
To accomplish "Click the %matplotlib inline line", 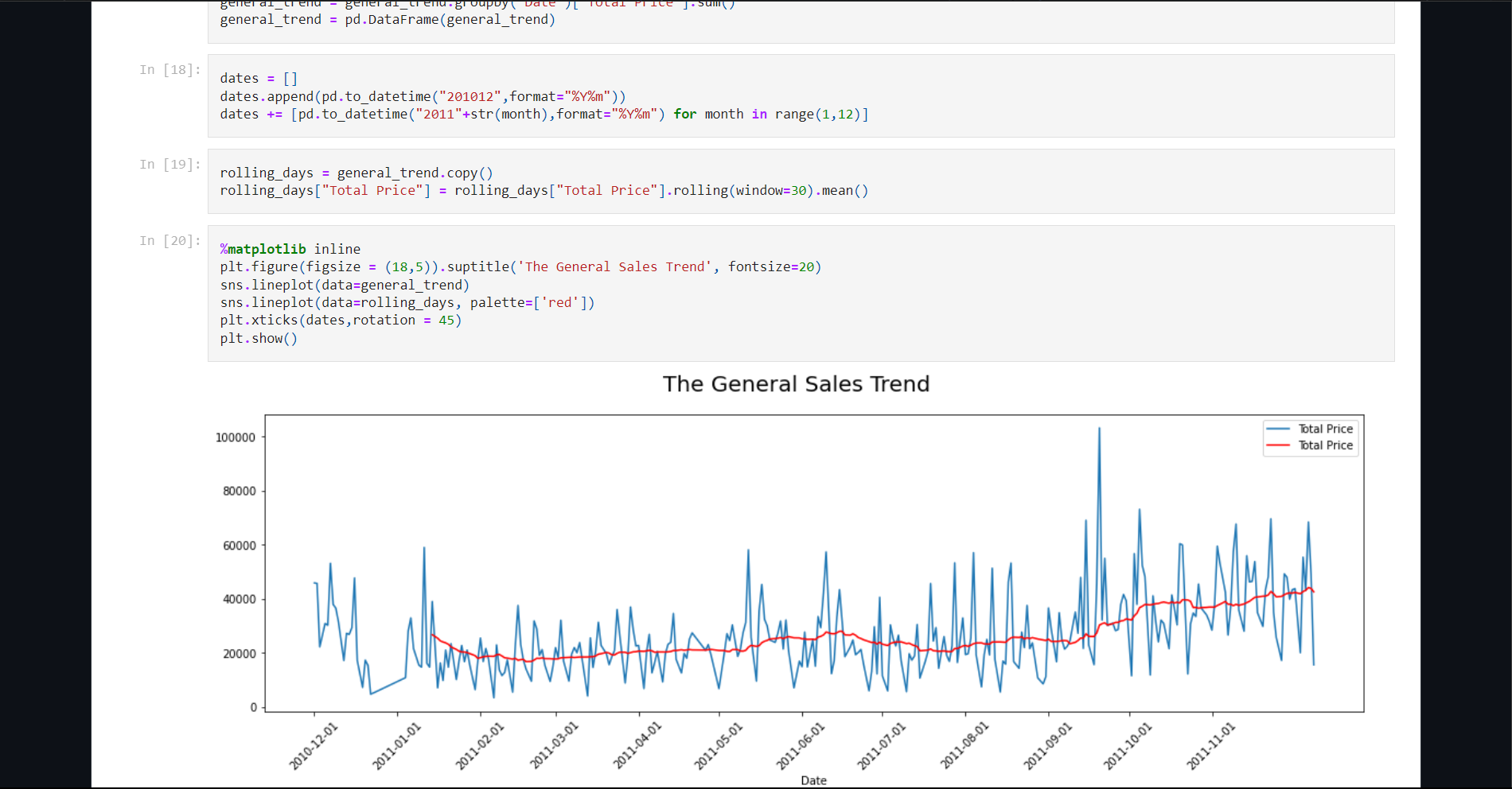I will pyautogui.click(x=290, y=249).
